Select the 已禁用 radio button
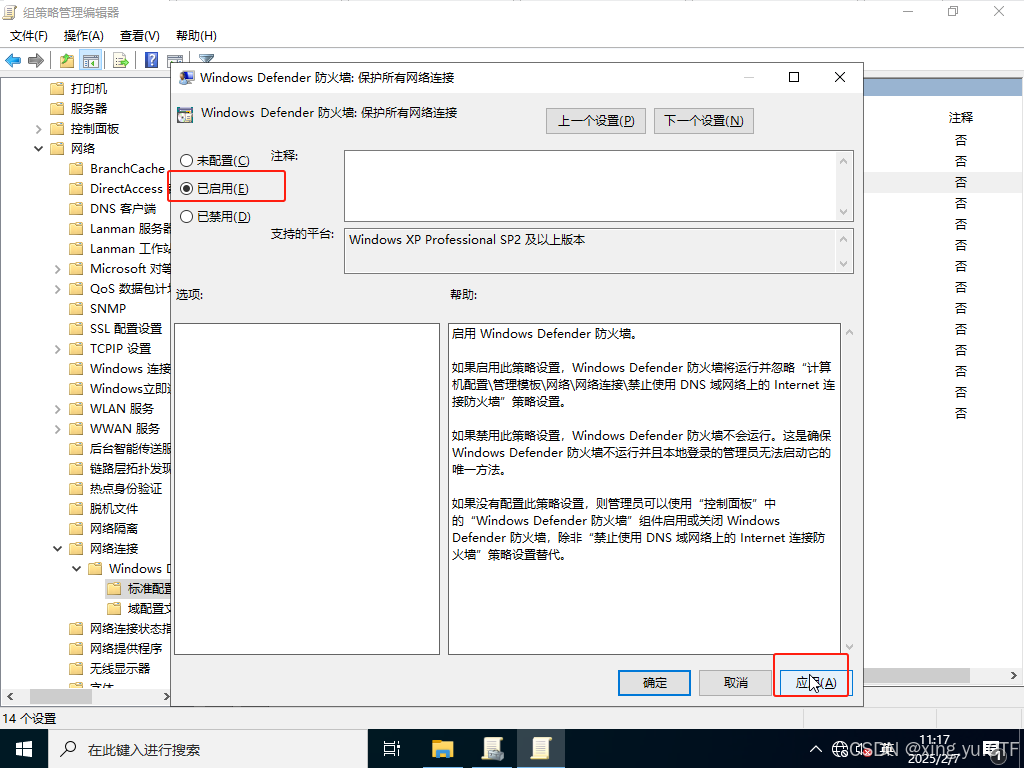Image resolution: width=1024 pixels, height=768 pixels. [x=186, y=216]
